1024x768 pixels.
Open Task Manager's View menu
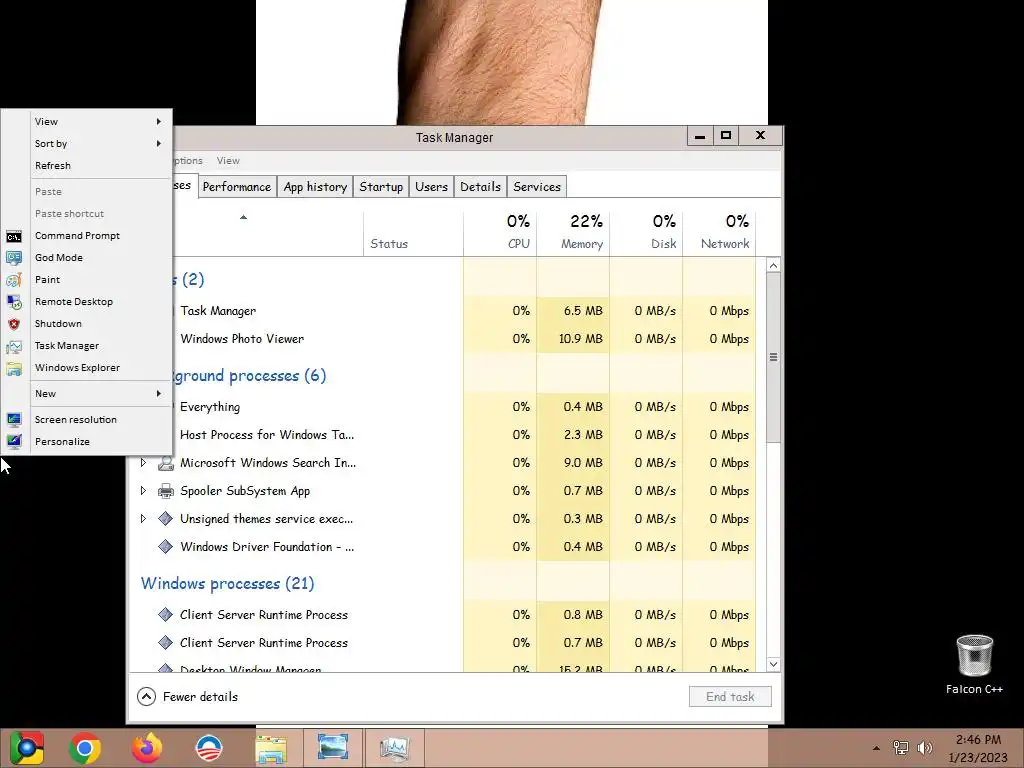point(228,161)
